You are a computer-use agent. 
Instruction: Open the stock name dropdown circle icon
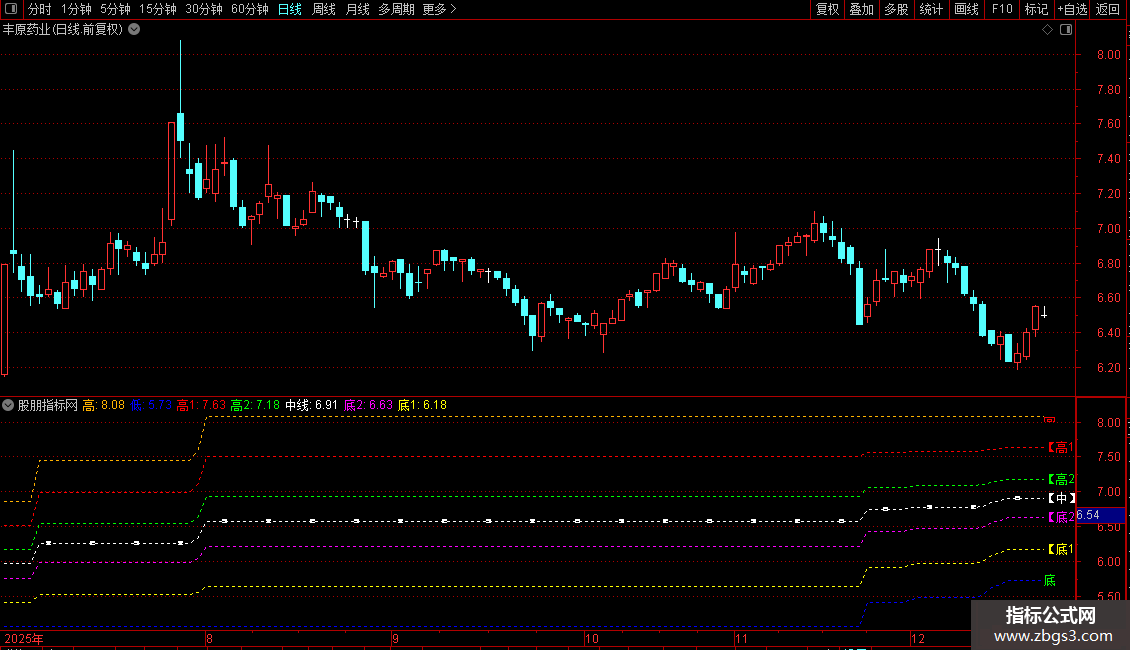134,30
